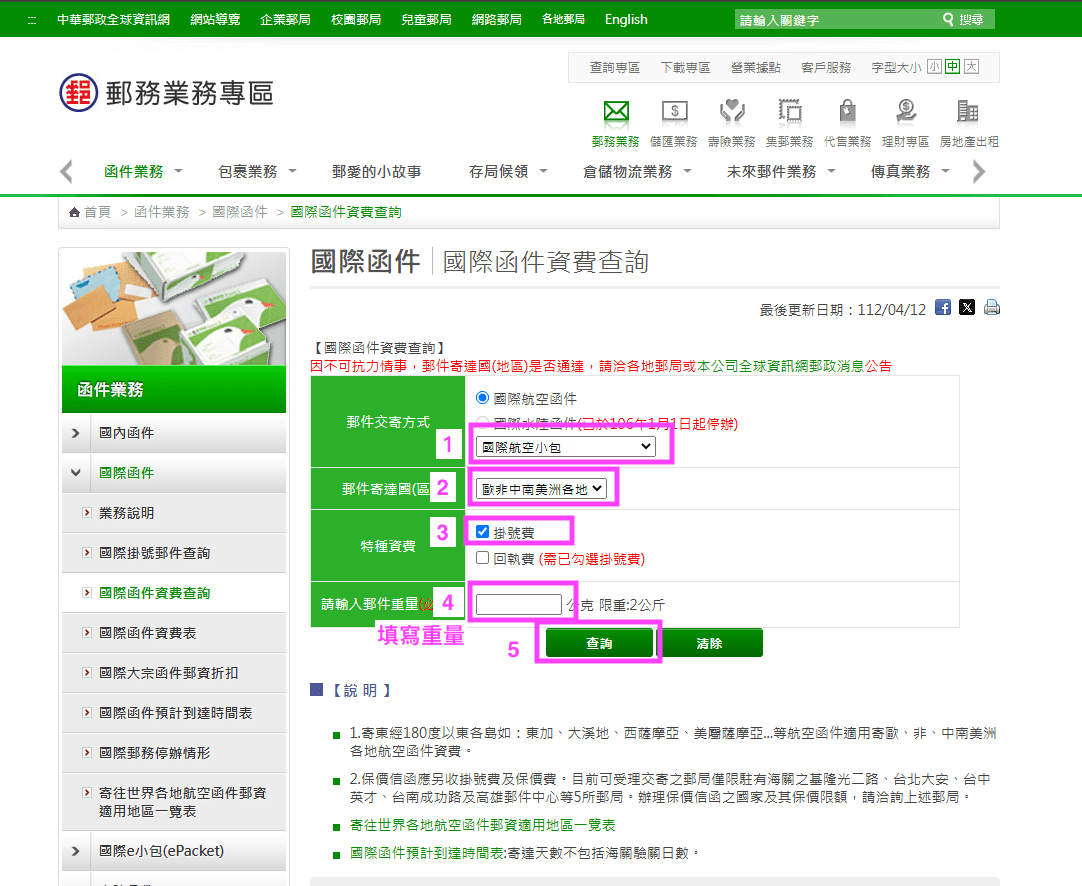Focus the mail weight input field
1082x886 pixels.
[x=519, y=604]
